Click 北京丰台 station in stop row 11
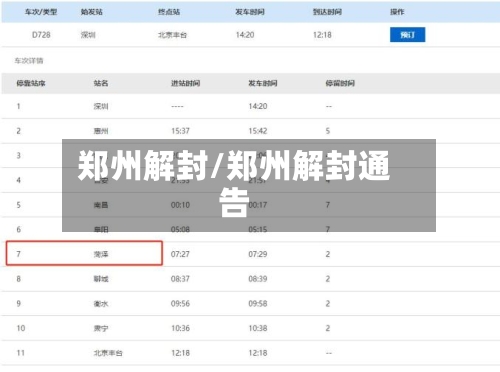The width and height of the screenshot is (500, 372). coord(108,353)
